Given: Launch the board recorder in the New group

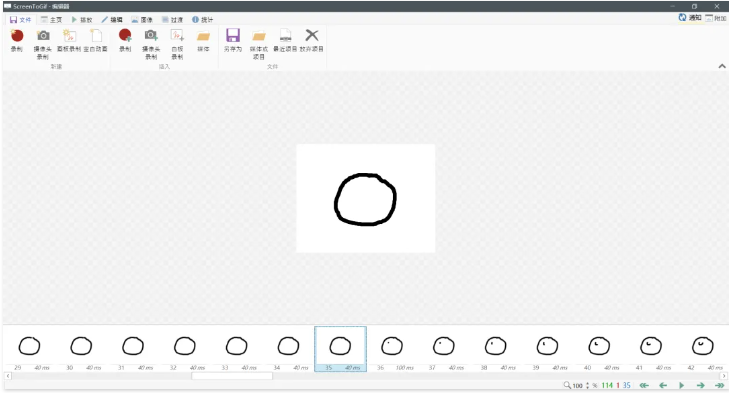Looking at the screenshot, I should [x=69, y=41].
